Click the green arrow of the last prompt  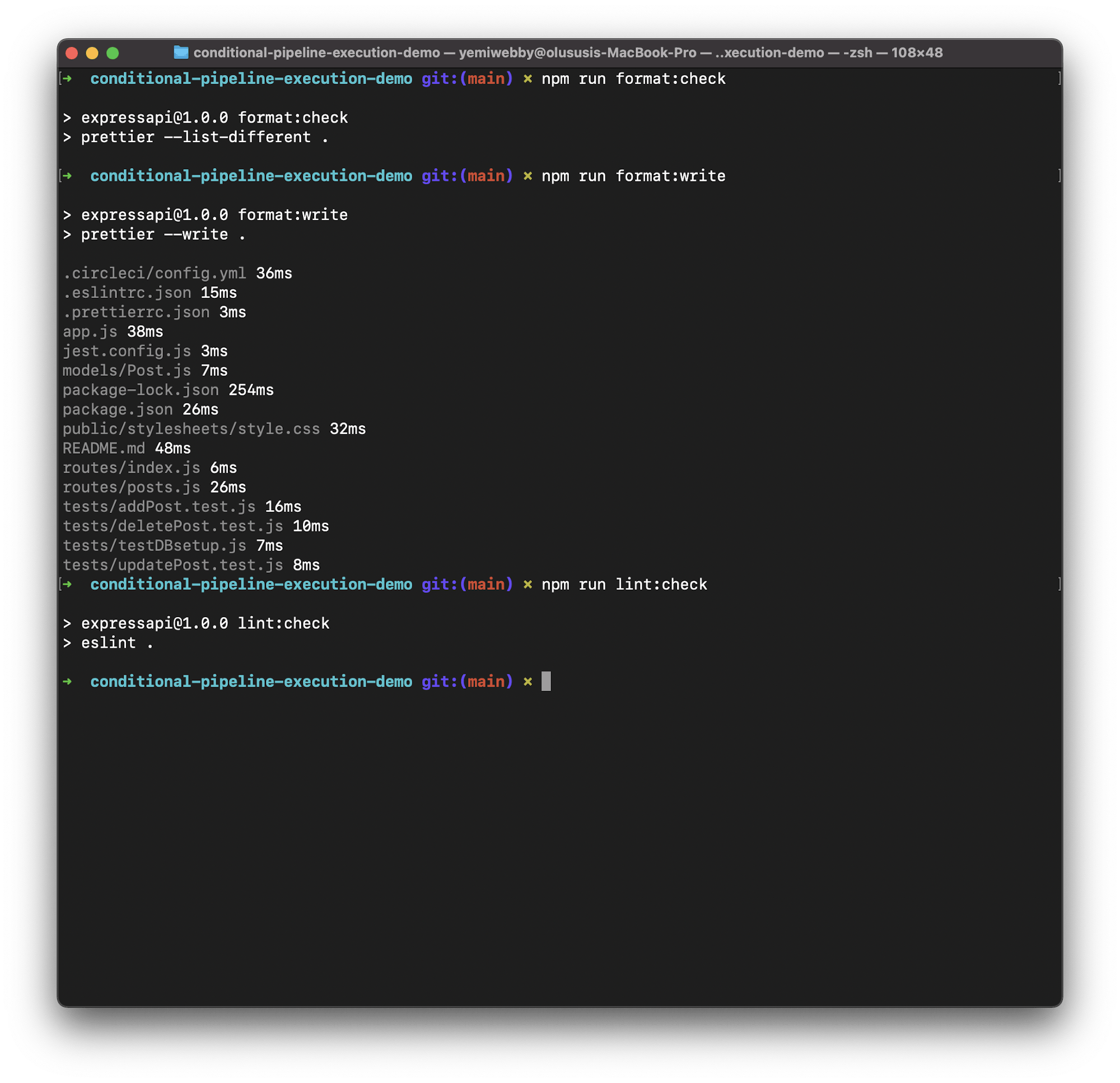(x=68, y=681)
